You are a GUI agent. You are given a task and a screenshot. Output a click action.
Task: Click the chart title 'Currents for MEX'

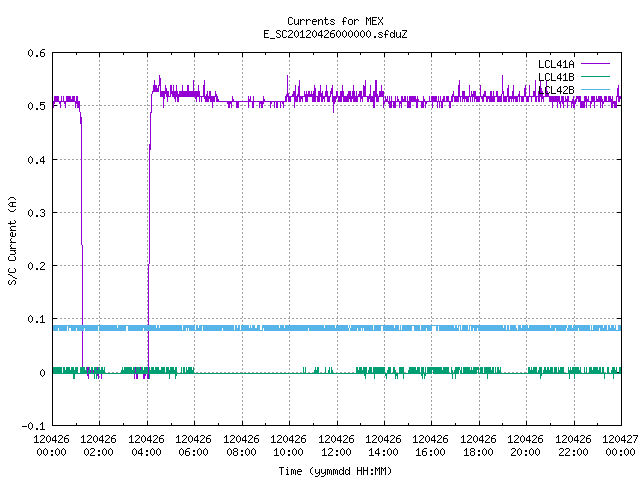click(x=335, y=21)
